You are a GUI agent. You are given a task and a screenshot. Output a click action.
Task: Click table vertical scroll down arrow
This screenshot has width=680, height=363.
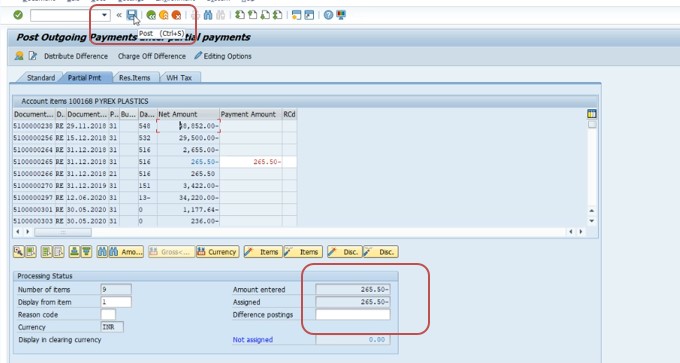(592, 221)
